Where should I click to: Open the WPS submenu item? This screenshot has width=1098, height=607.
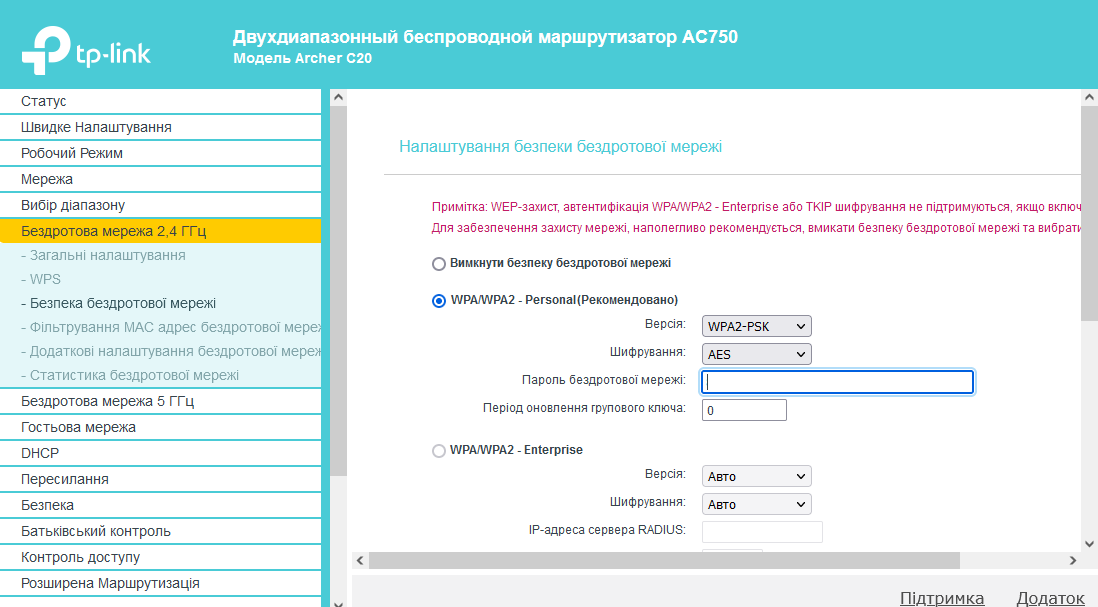point(41,279)
